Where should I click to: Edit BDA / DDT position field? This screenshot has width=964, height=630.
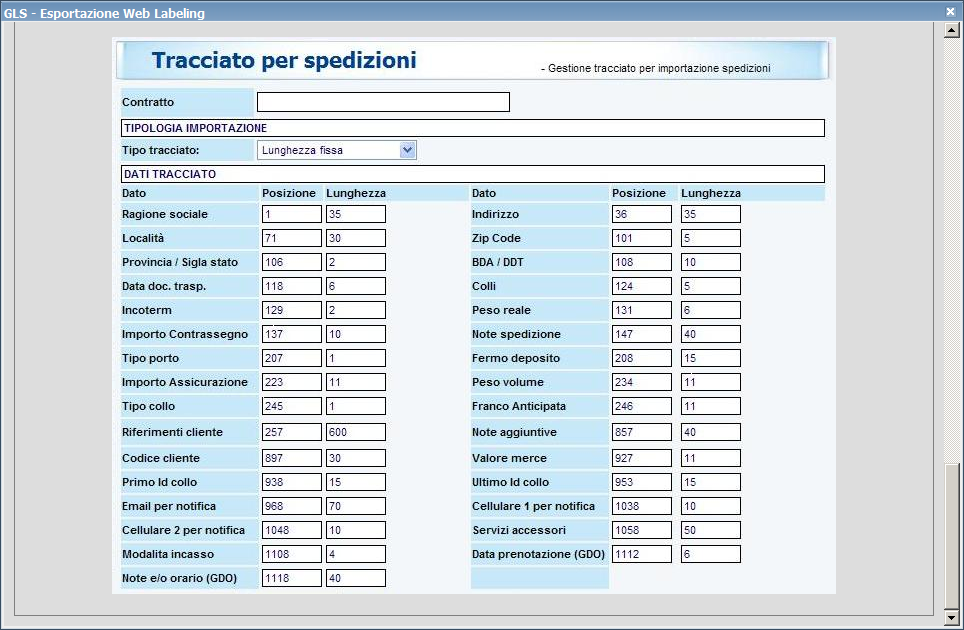point(642,262)
